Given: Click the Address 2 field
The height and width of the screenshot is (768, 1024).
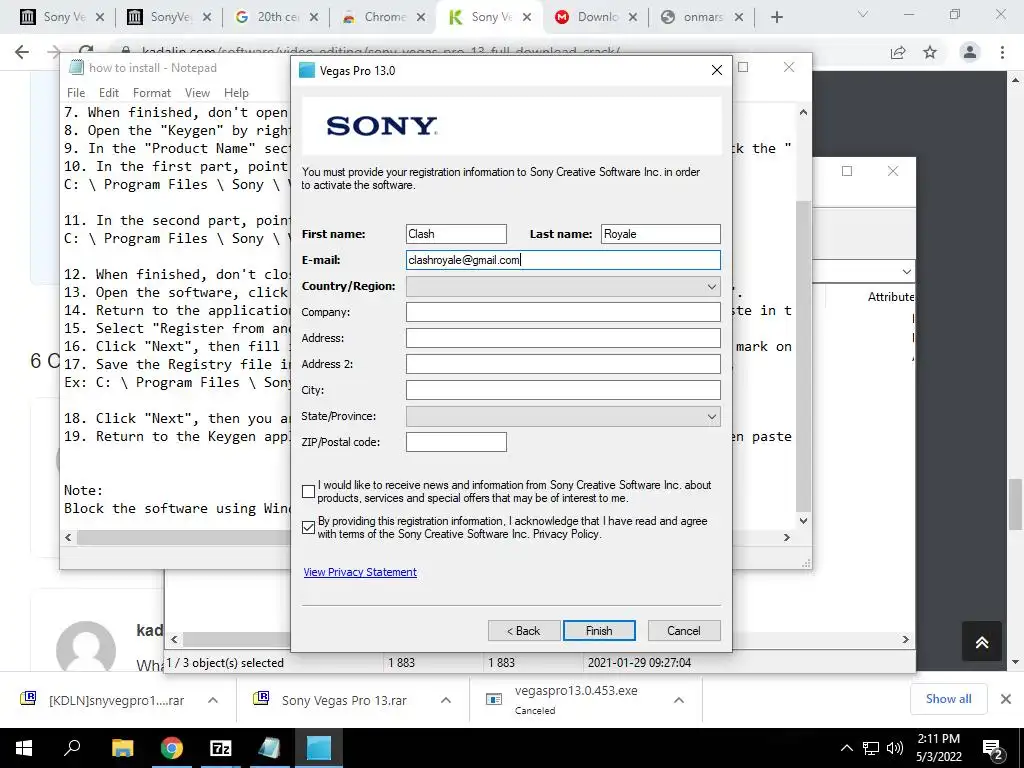Looking at the screenshot, I should click(x=563, y=364).
